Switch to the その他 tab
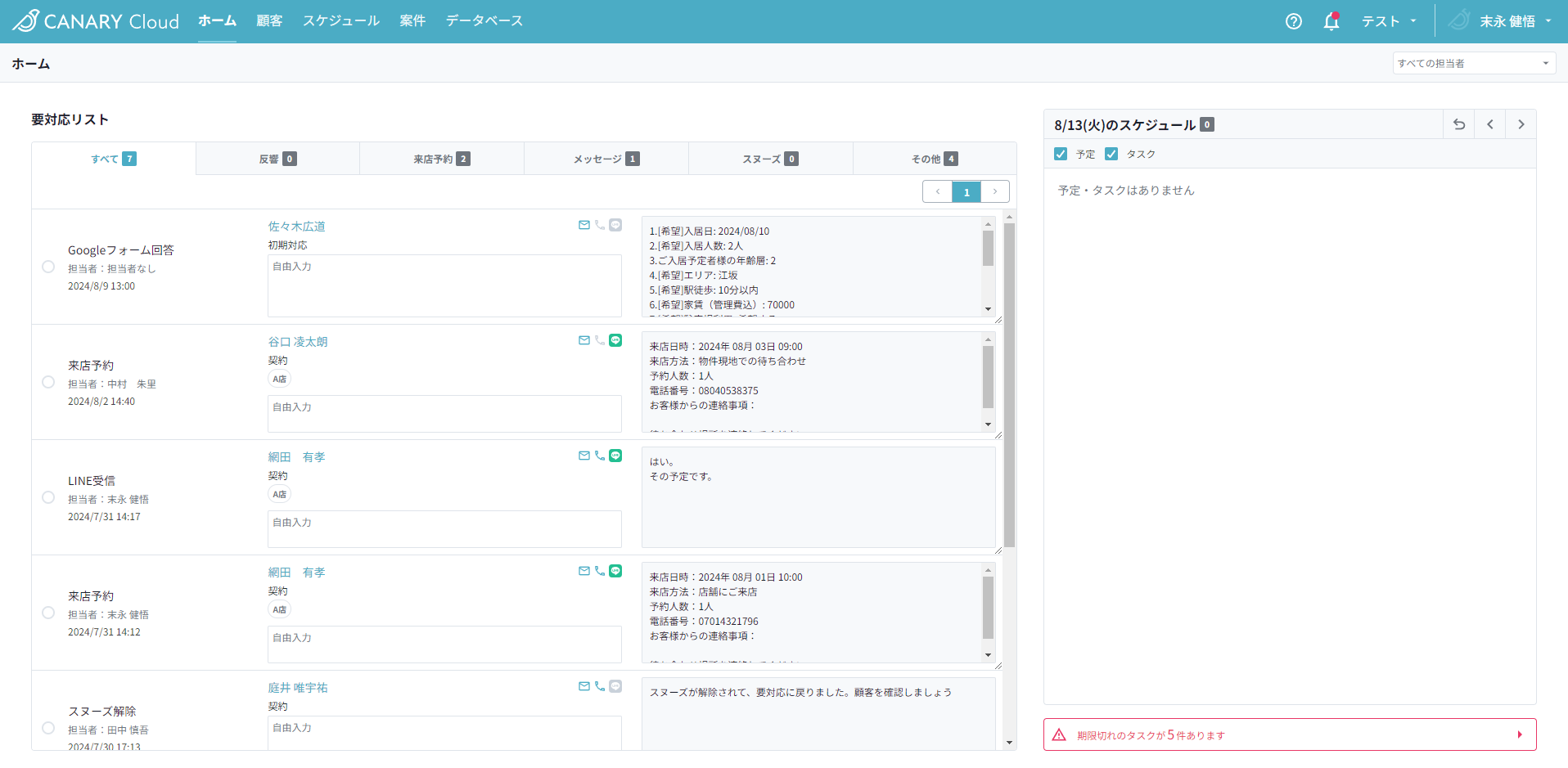 click(935, 159)
